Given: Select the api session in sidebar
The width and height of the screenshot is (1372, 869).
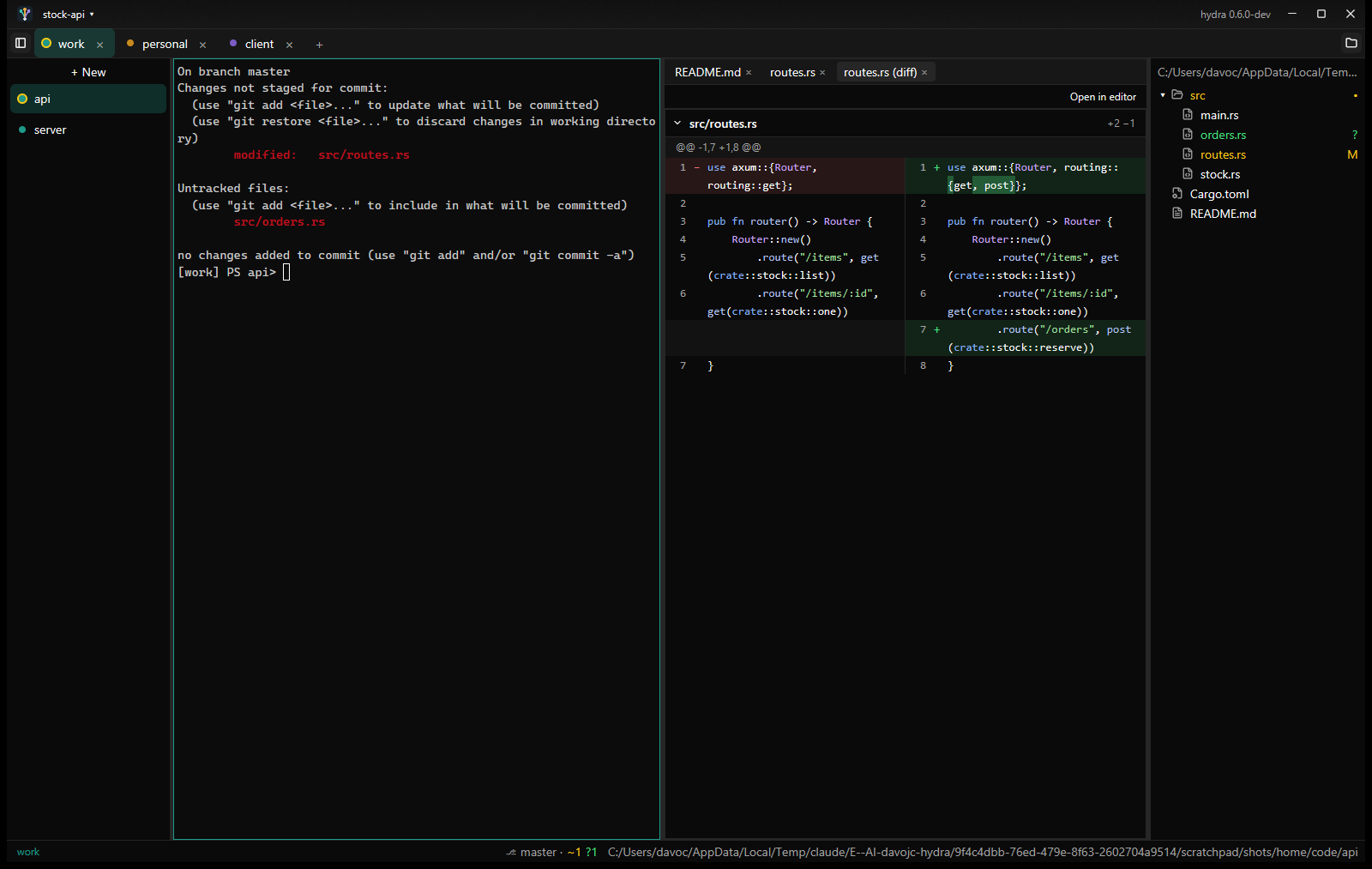Looking at the screenshot, I should [88, 99].
